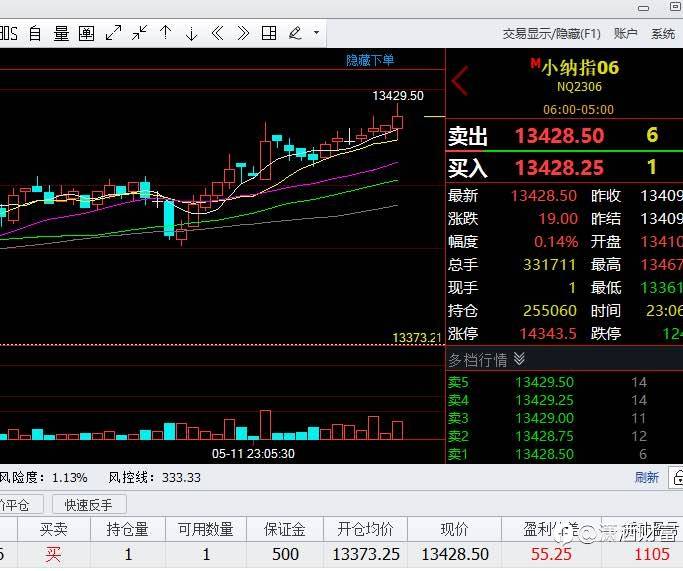This screenshot has height=571, width=683.
Task: Click the 13373.25 open price cell
Action: point(366,554)
